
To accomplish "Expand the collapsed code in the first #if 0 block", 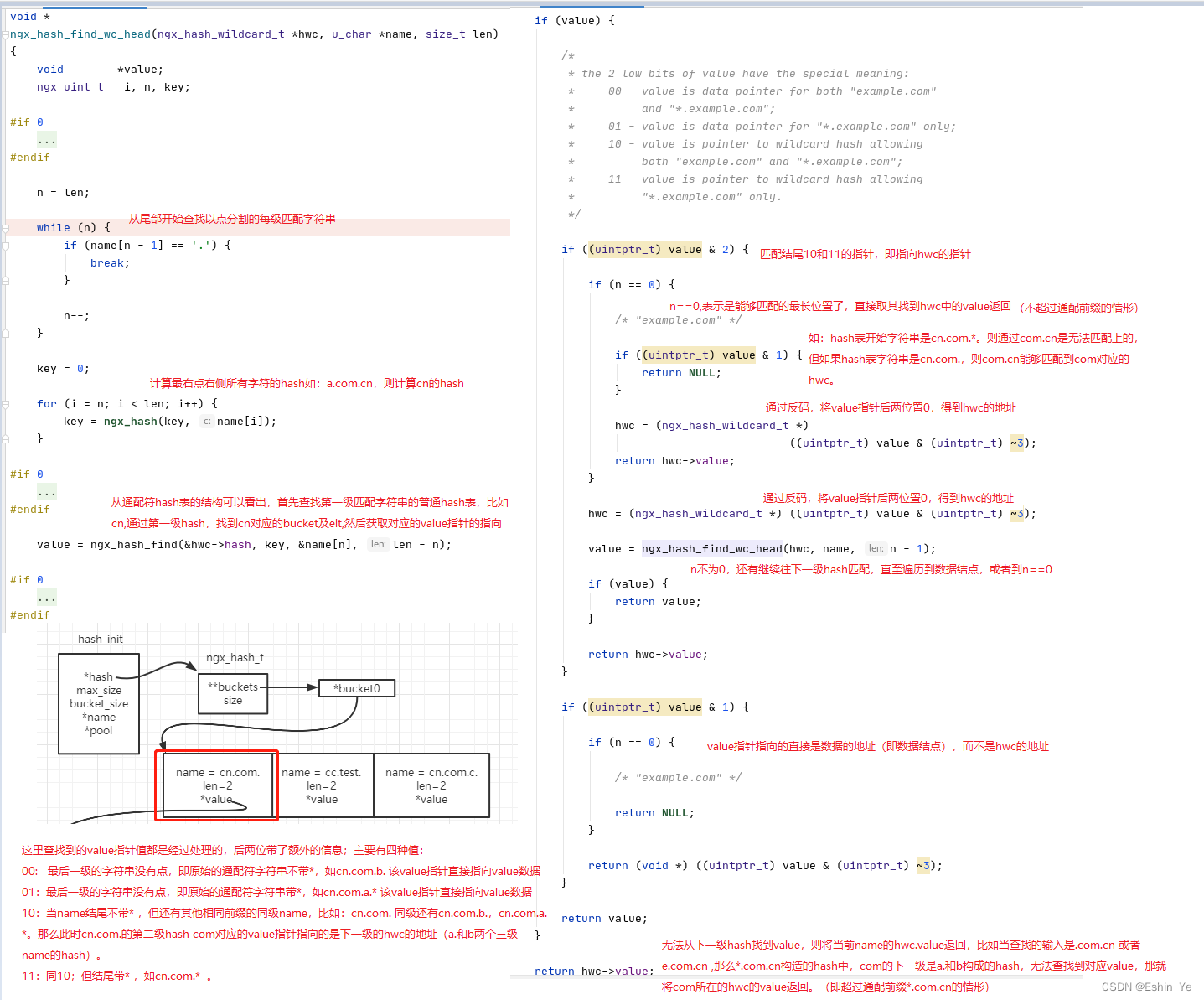I will point(47,139).
